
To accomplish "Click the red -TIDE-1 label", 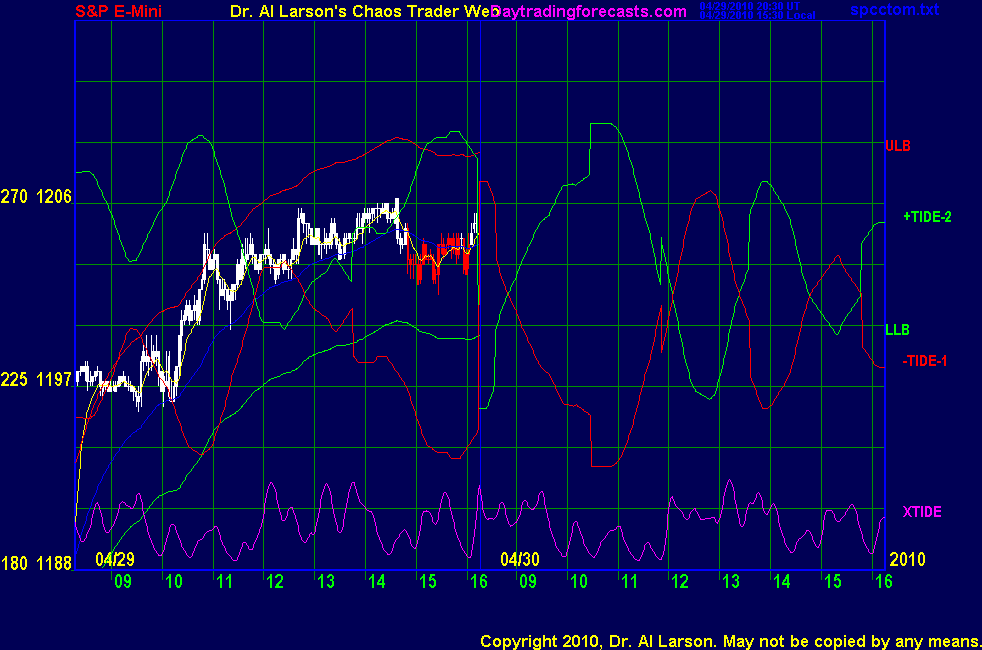I will pos(924,361).
